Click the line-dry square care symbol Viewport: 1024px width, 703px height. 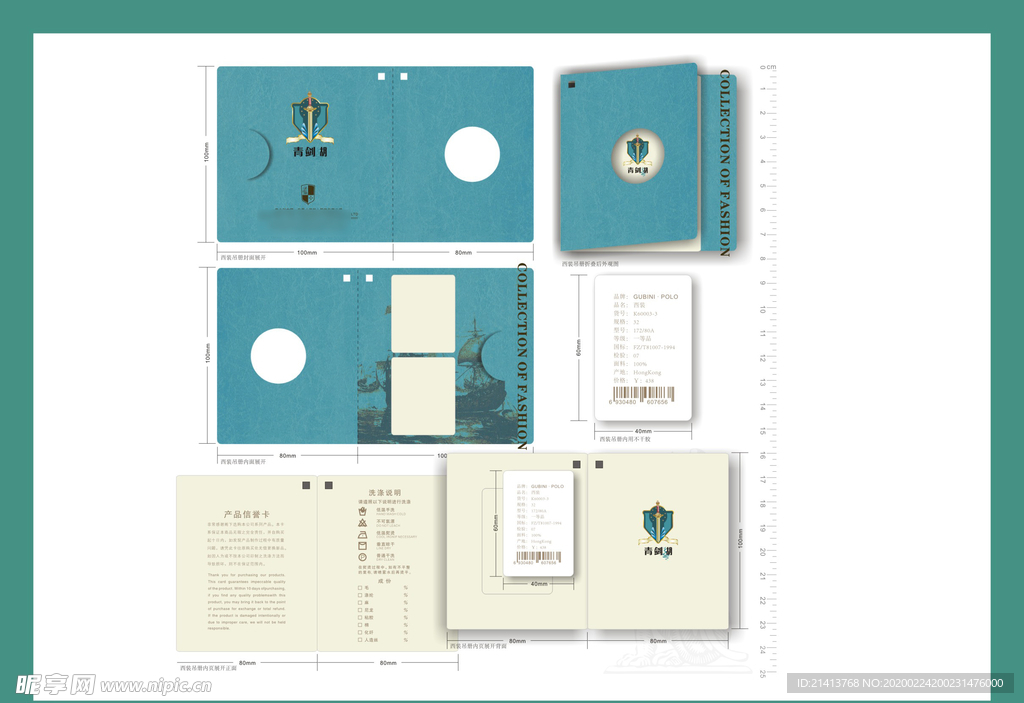[x=362, y=546]
